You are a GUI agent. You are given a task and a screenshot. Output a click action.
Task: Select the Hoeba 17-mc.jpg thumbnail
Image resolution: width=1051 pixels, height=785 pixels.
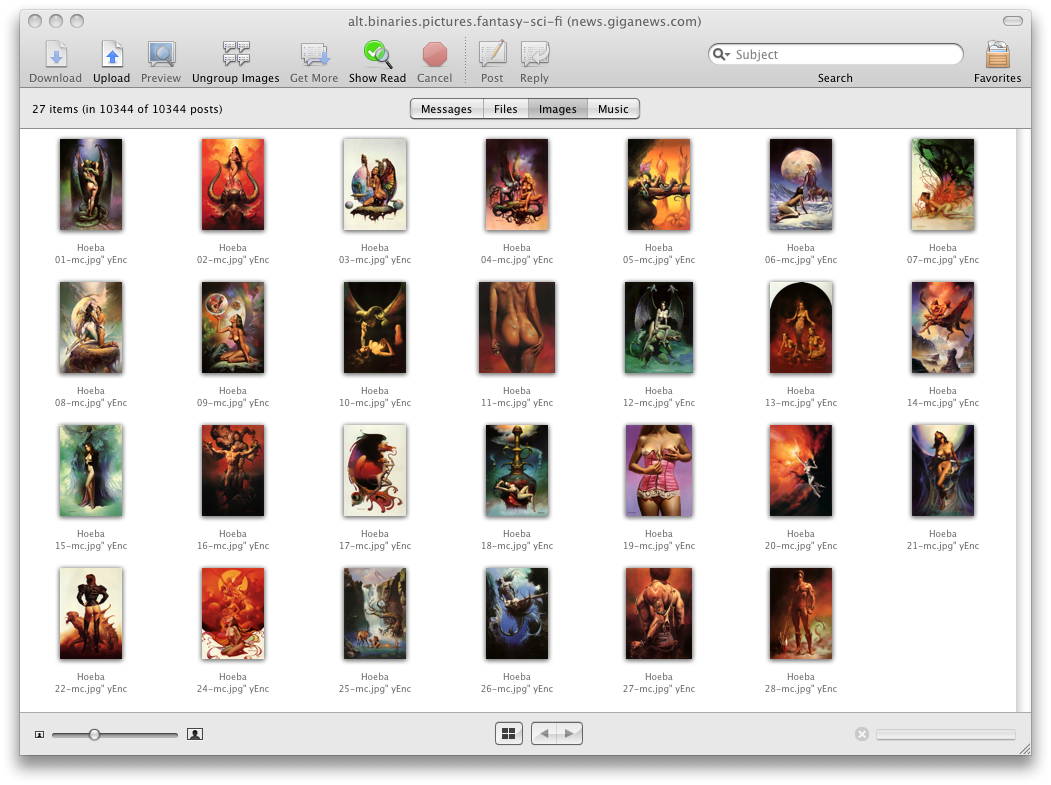click(375, 471)
